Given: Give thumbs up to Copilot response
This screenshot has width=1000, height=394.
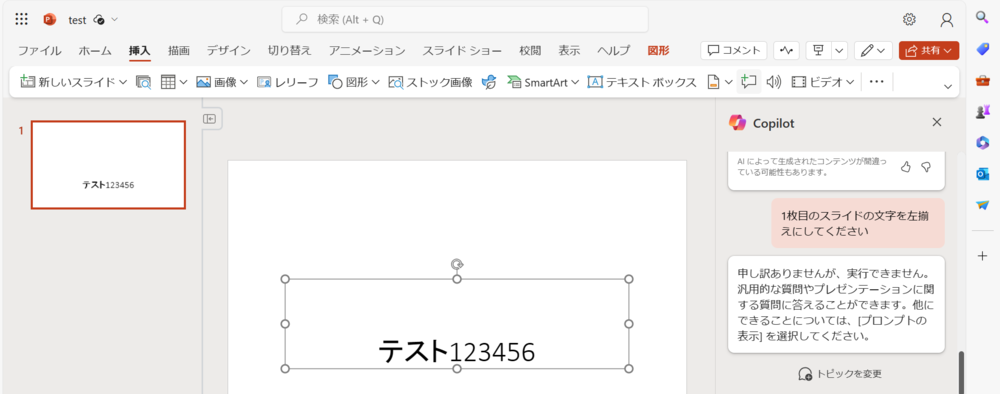Looking at the screenshot, I should [905, 166].
